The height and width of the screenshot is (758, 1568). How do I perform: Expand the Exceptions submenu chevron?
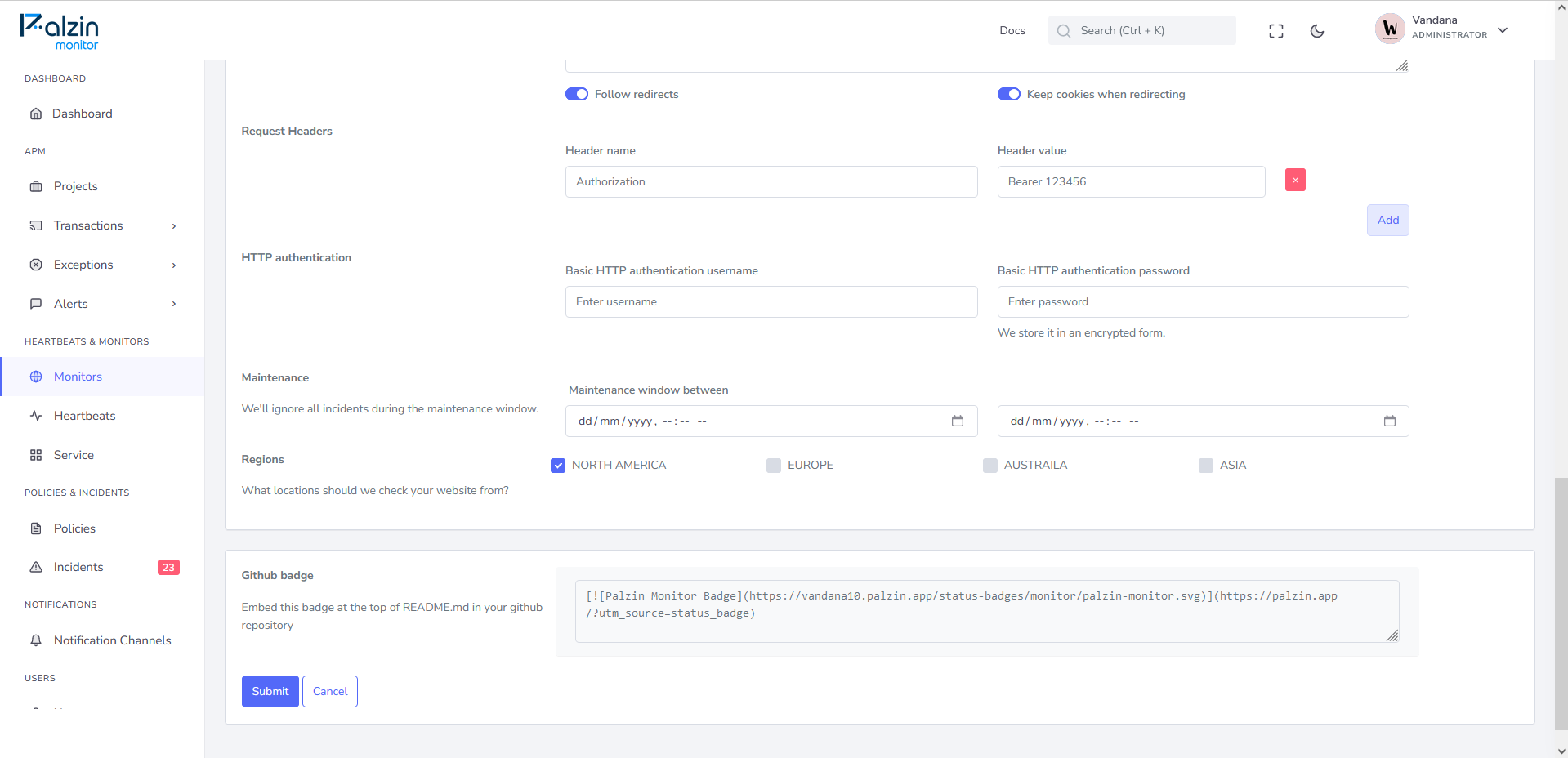click(174, 265)
